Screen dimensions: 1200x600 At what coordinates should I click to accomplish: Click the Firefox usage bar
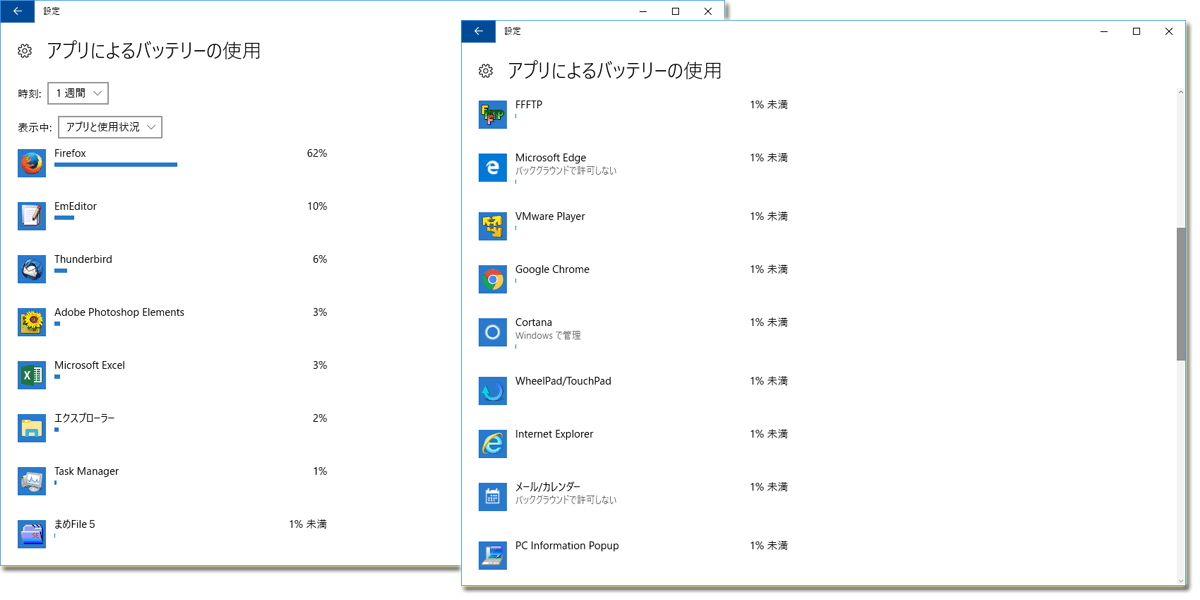pos(116,164)
